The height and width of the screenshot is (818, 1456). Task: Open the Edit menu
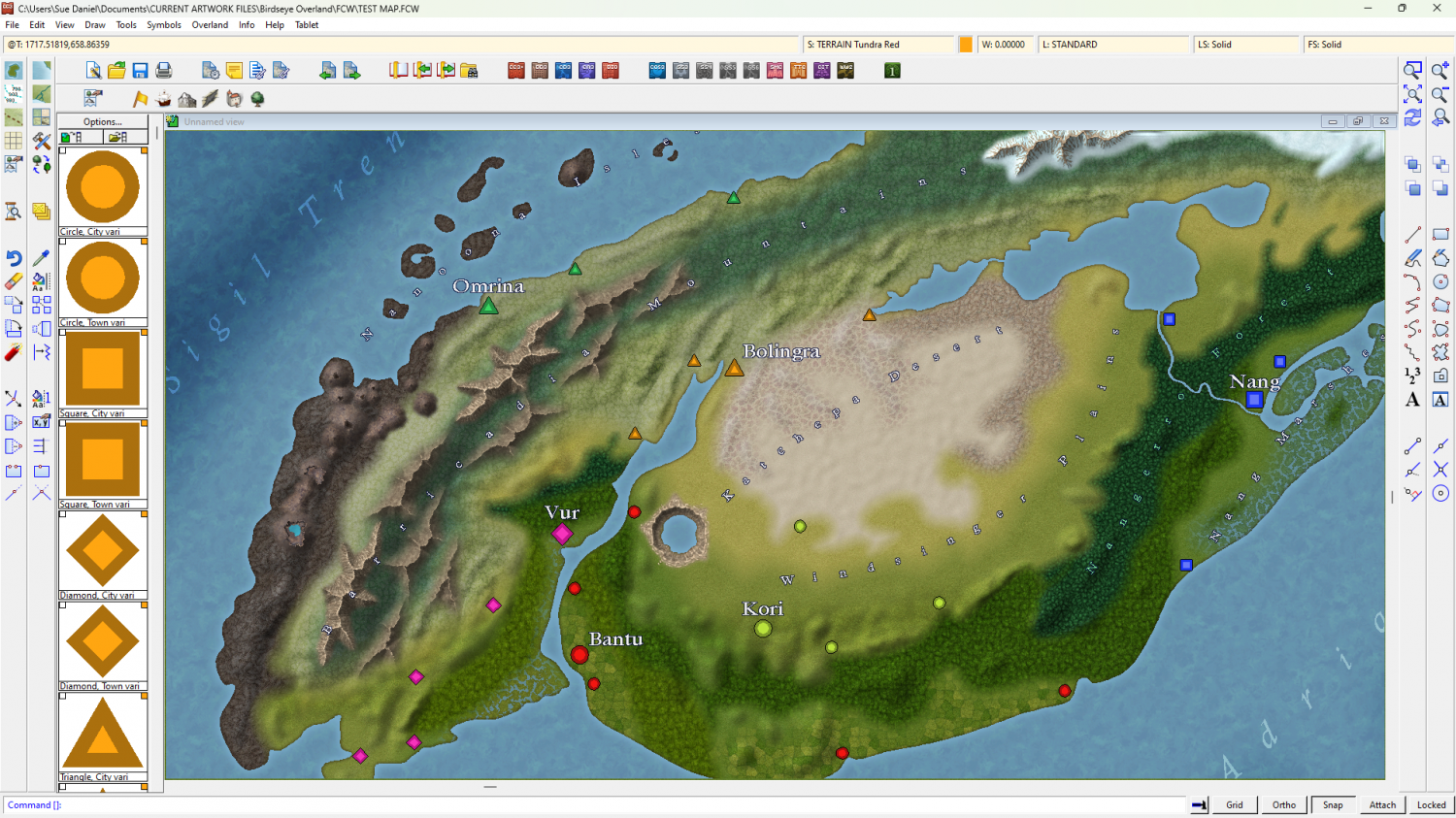[37, 25]
